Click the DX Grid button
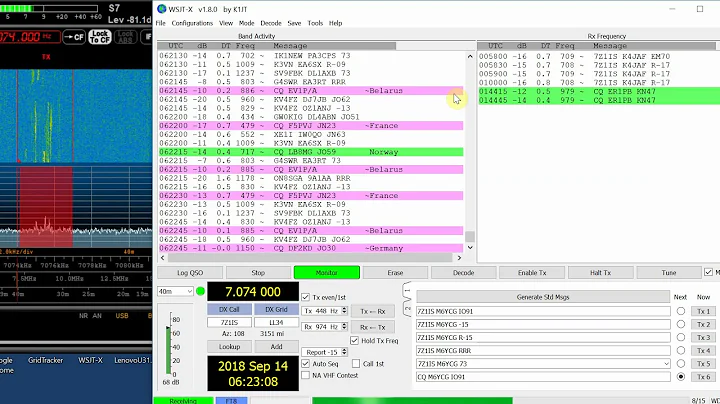This screenshot has width=720, height=404. [276, 309]
